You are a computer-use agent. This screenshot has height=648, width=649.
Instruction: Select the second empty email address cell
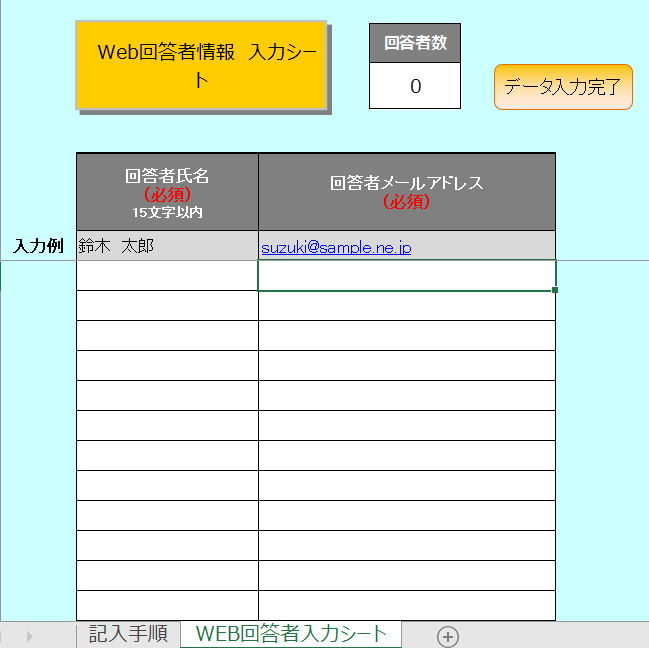[x=406, y=306]
